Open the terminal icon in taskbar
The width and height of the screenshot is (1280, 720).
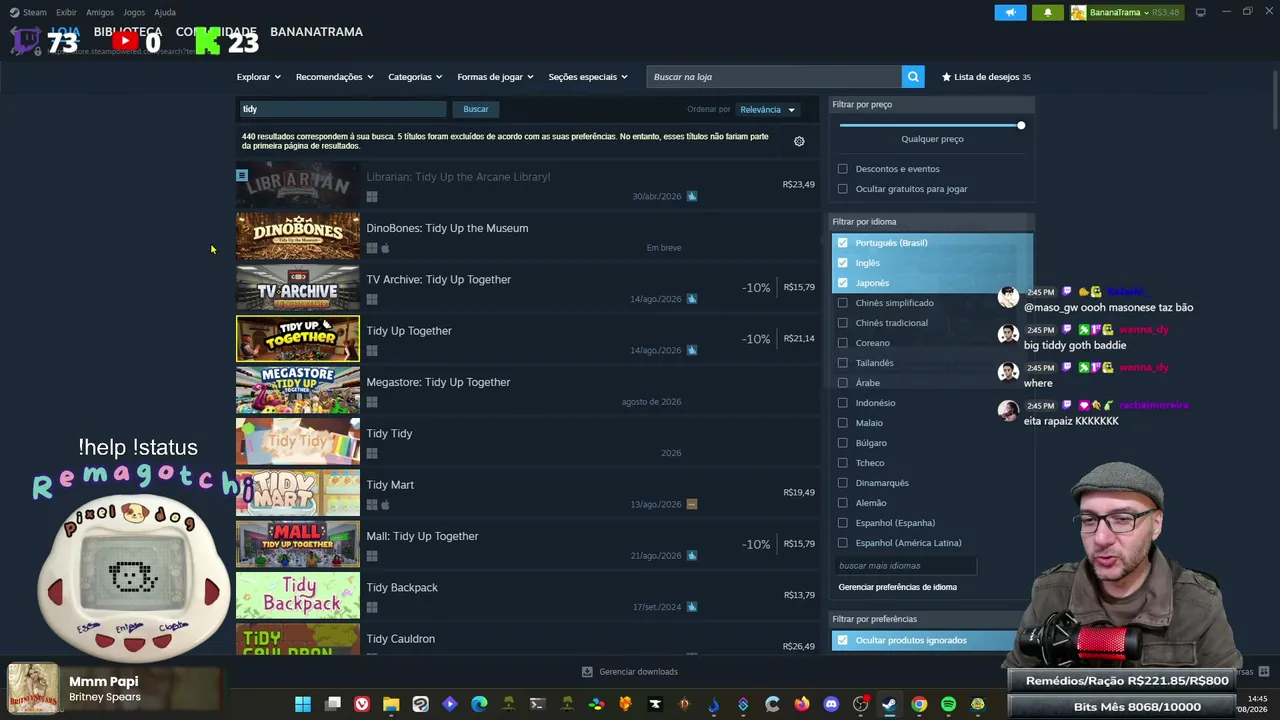click(537, 704)
